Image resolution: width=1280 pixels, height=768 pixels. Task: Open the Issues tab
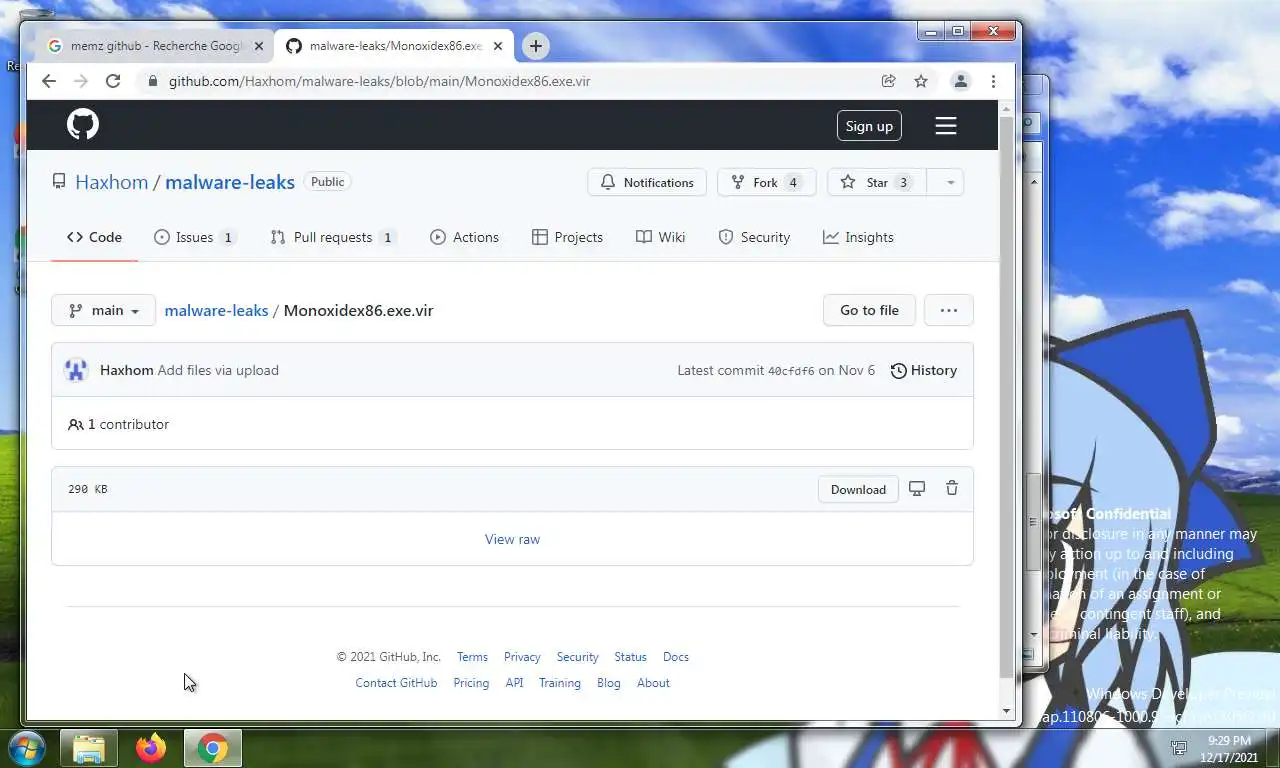194,237
